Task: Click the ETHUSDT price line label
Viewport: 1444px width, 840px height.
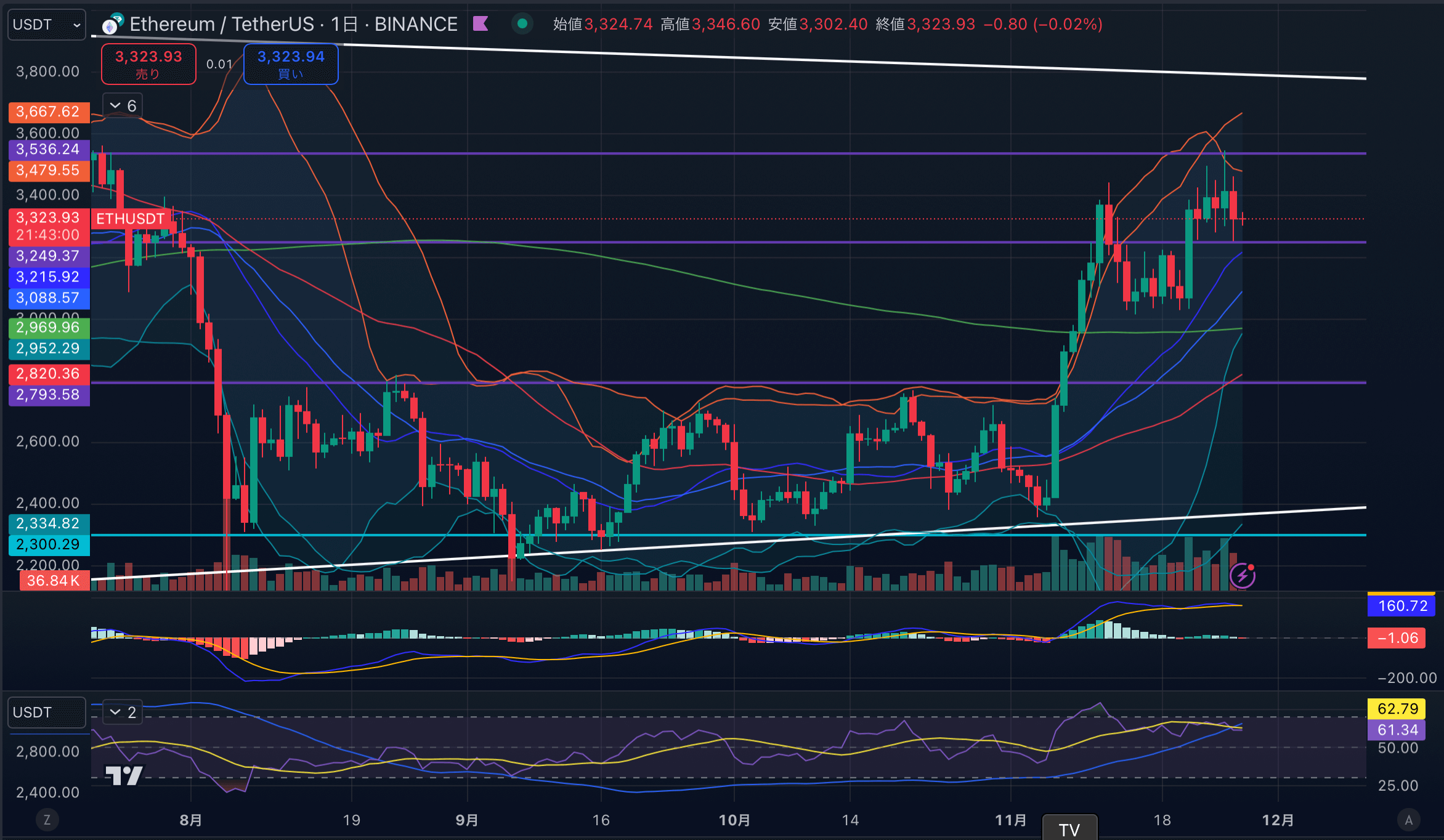Action: pos(130,219)
